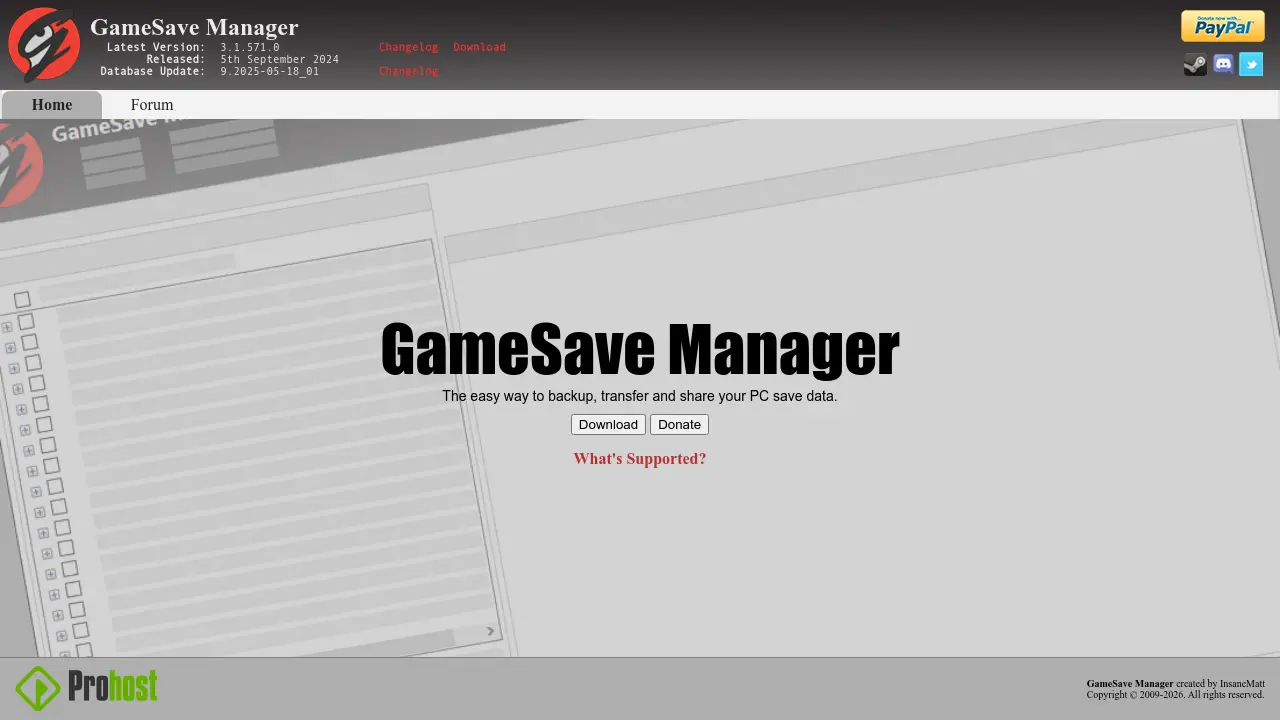Open the Database Update Changelog link
1280x720 pixels.
(x=408, y=71)
